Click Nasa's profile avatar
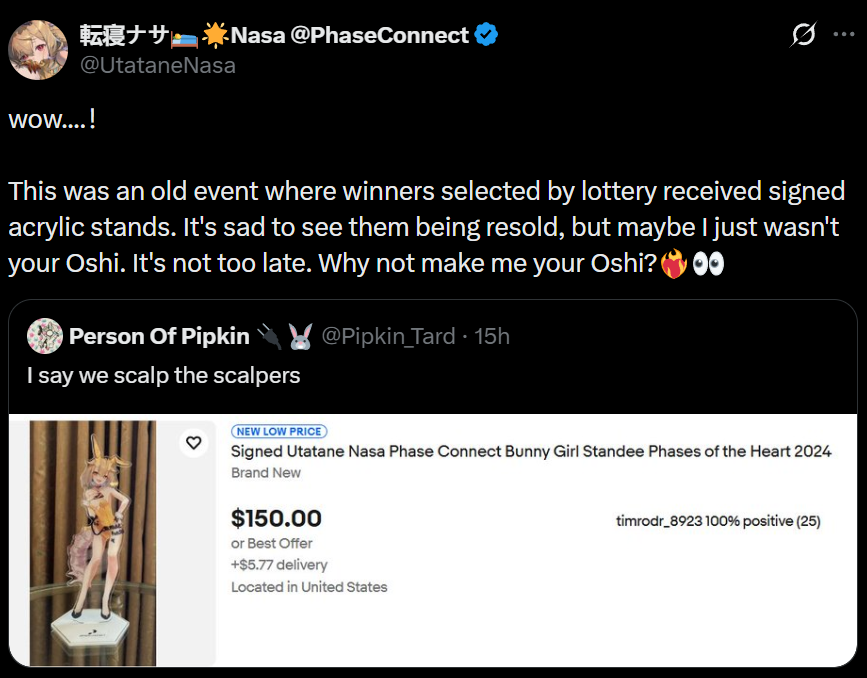867x678 pixels. (38, 49)
